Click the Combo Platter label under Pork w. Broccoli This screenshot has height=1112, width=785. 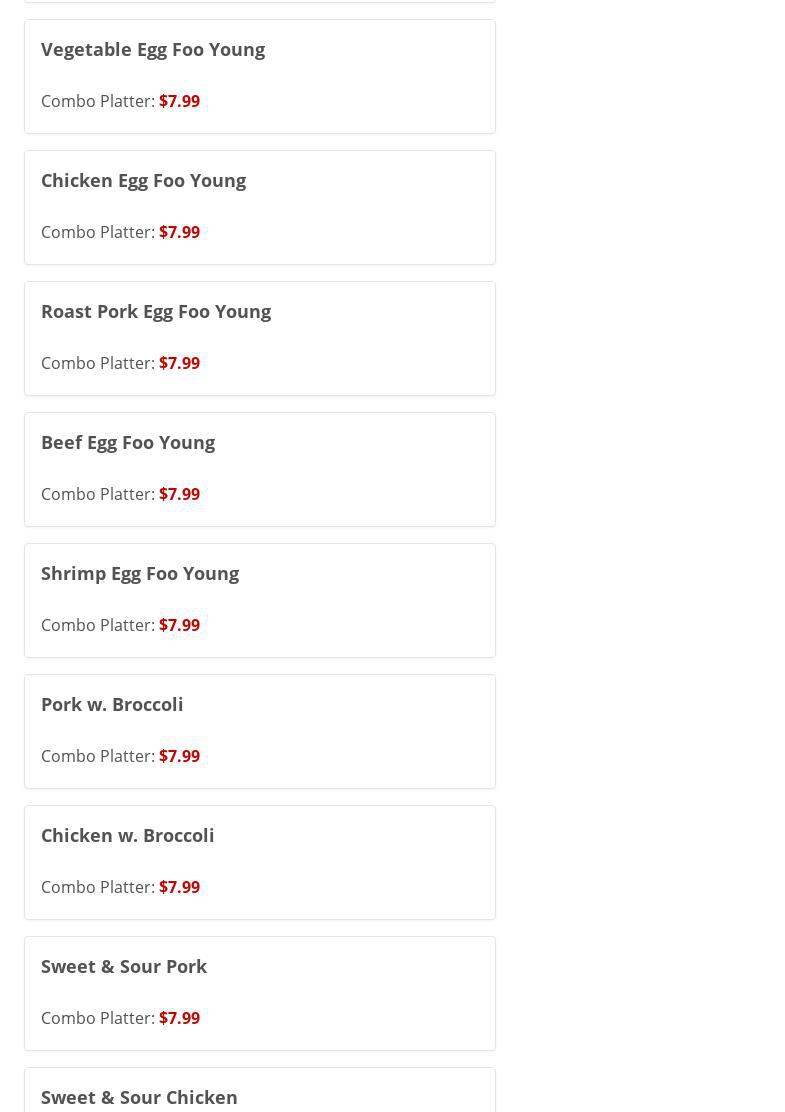[97, 756]
